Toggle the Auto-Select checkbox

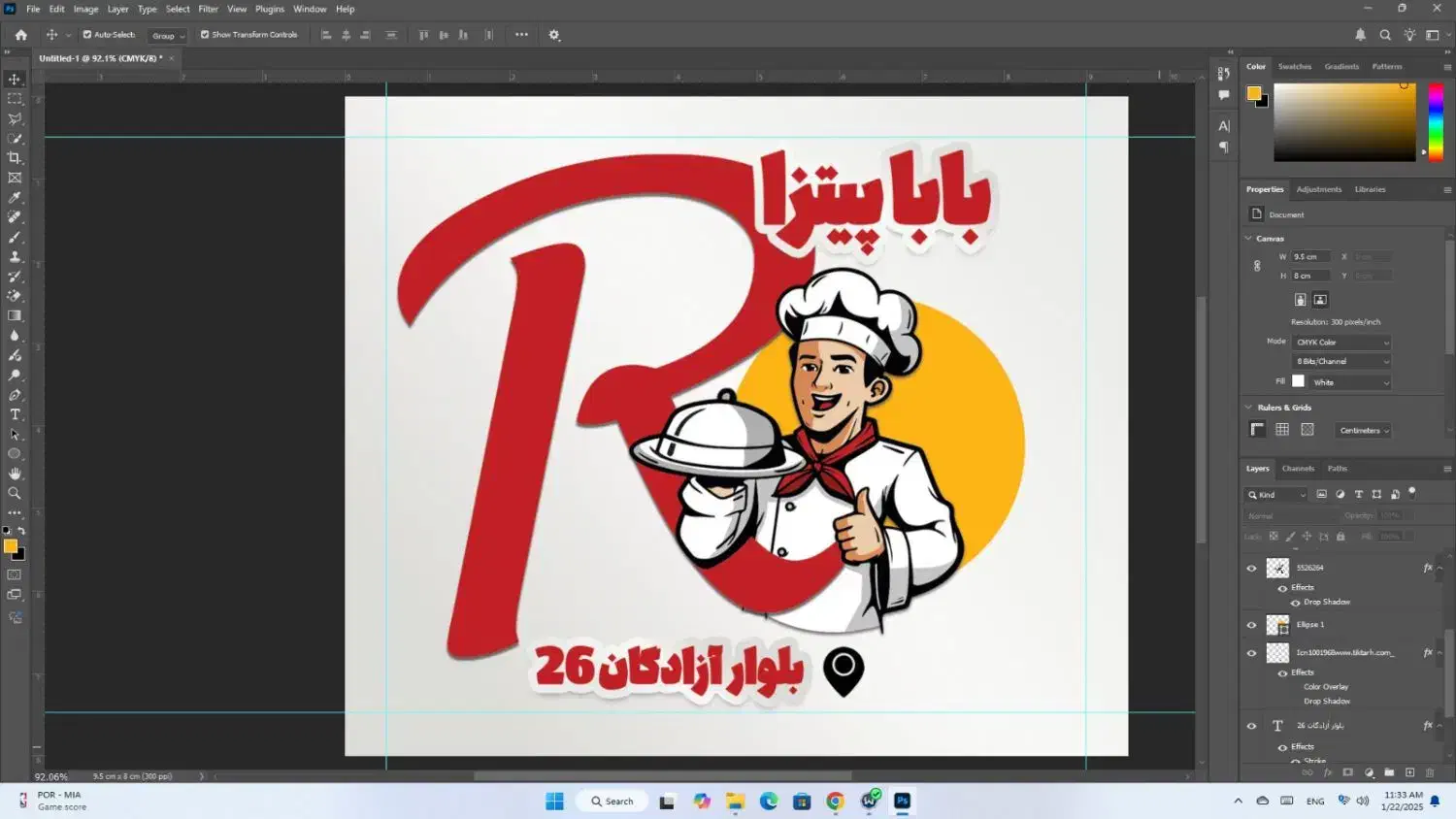click(87, 35)
